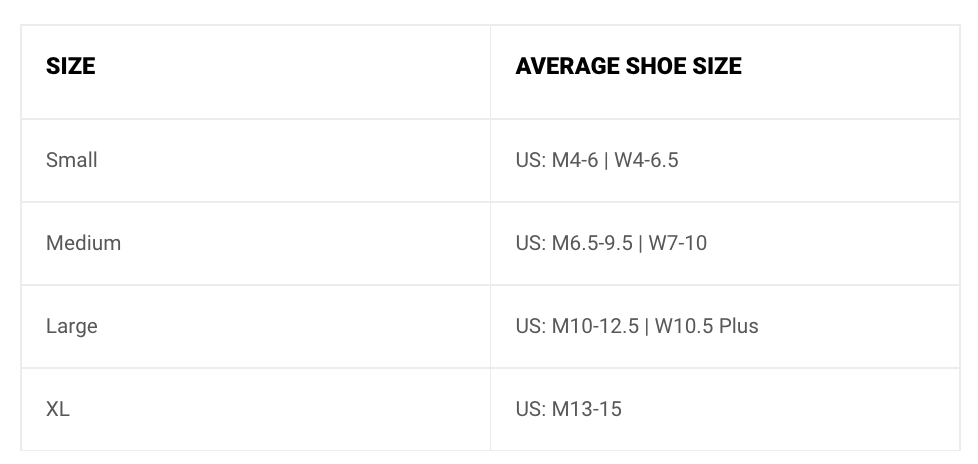Click the US: prefix in Large row
Image resolution: width=978 pixels, height=464 pixels.
(x=531, y=326)
